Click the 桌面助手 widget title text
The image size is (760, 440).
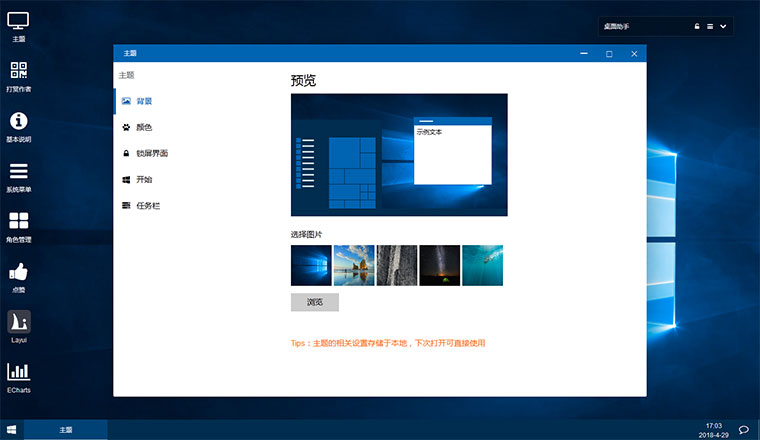click(x=616, y=27)
